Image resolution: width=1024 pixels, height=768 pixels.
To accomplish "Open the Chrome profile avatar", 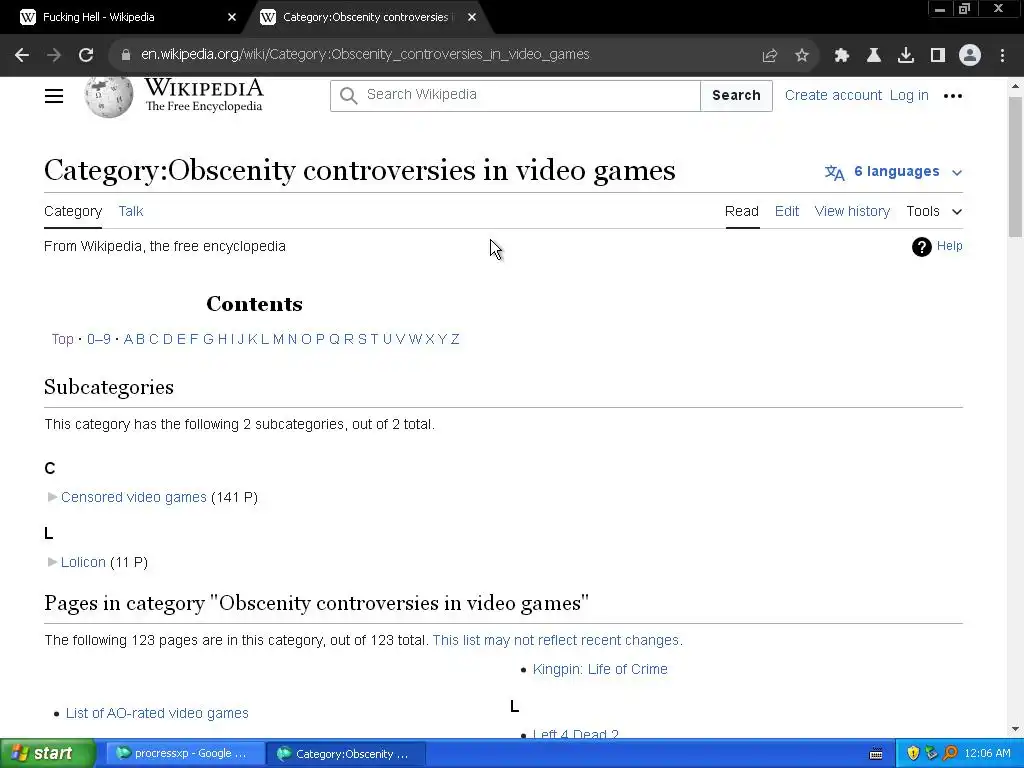I will point(970,56).
